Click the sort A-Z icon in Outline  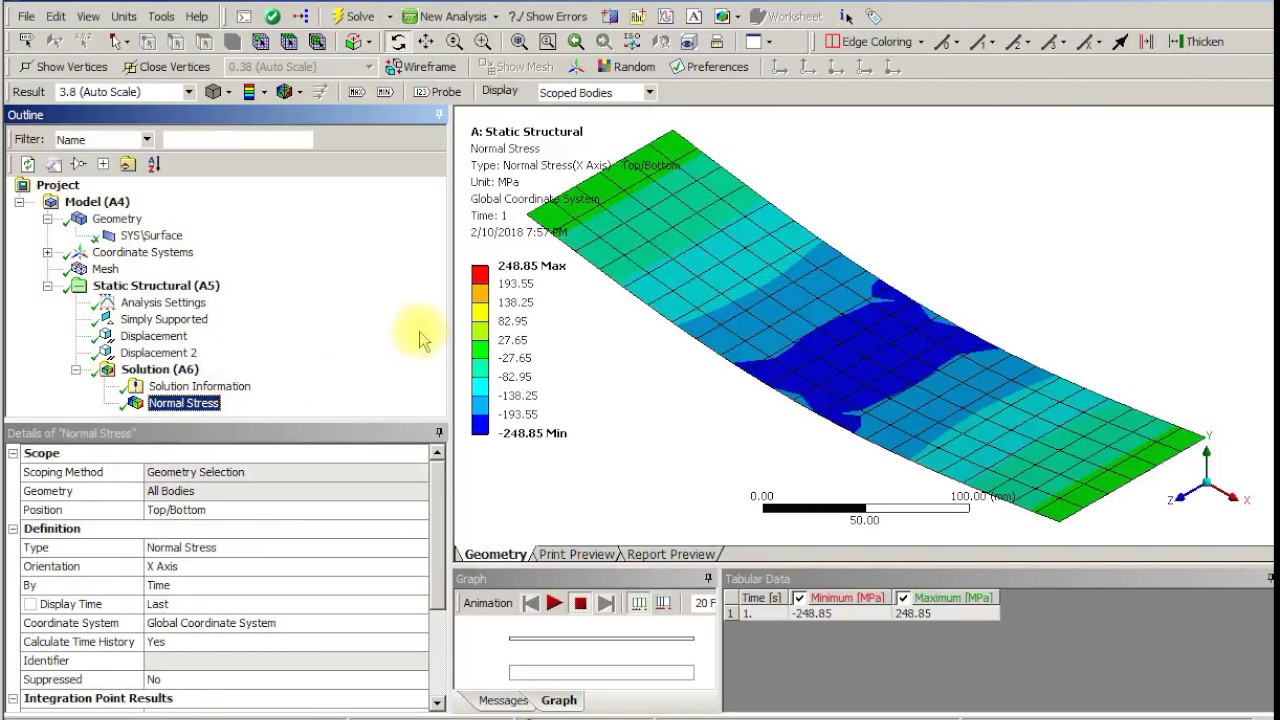(x=153, y=164)
